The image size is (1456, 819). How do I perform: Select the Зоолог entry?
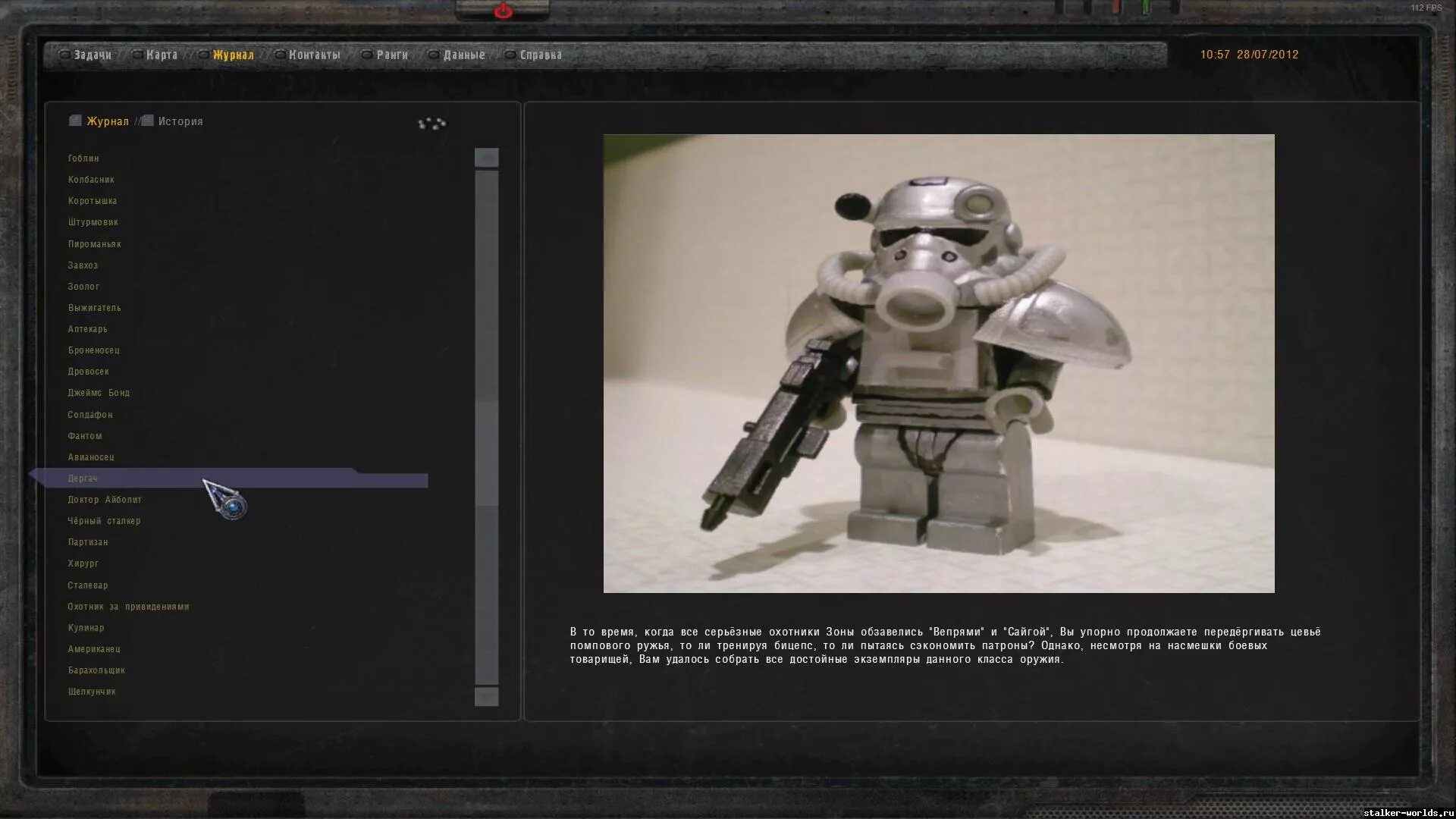[83, 287]
